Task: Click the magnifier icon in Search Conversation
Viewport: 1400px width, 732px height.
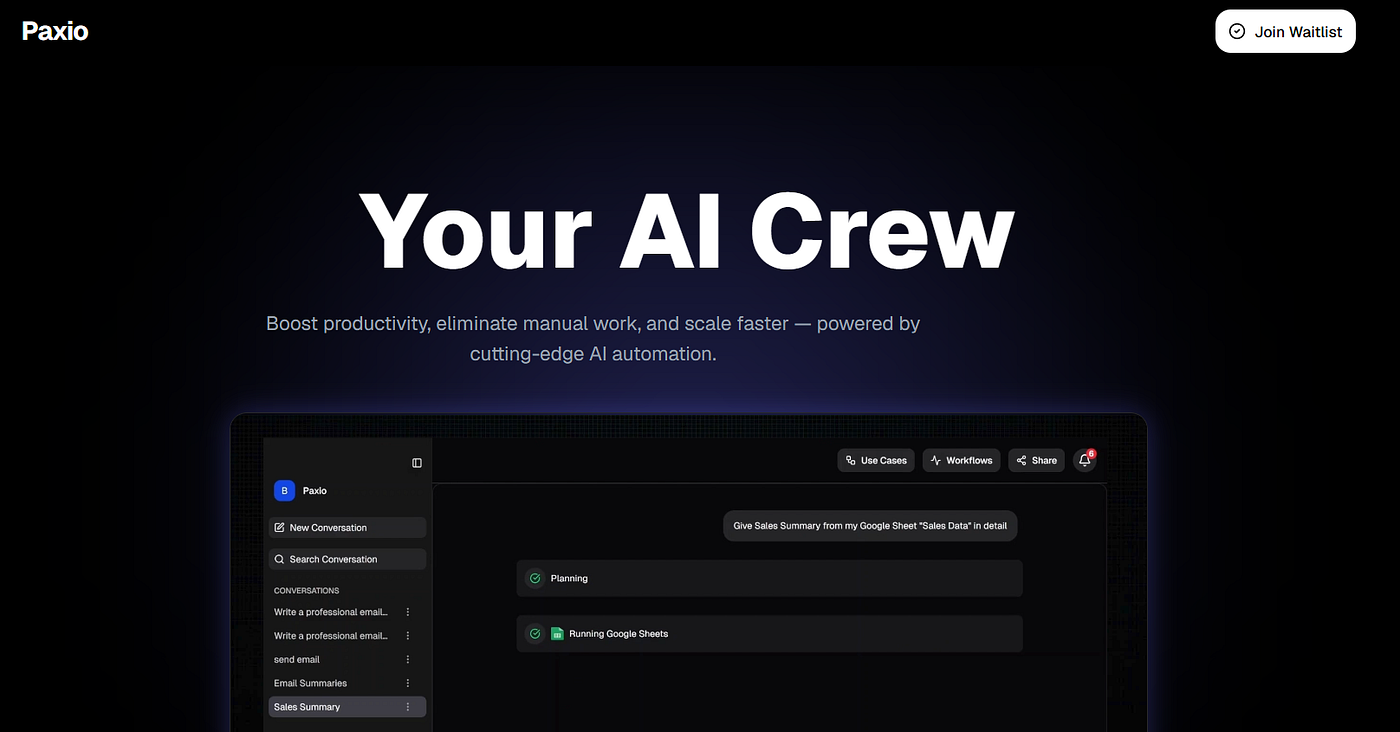Action: pos(280,559)
